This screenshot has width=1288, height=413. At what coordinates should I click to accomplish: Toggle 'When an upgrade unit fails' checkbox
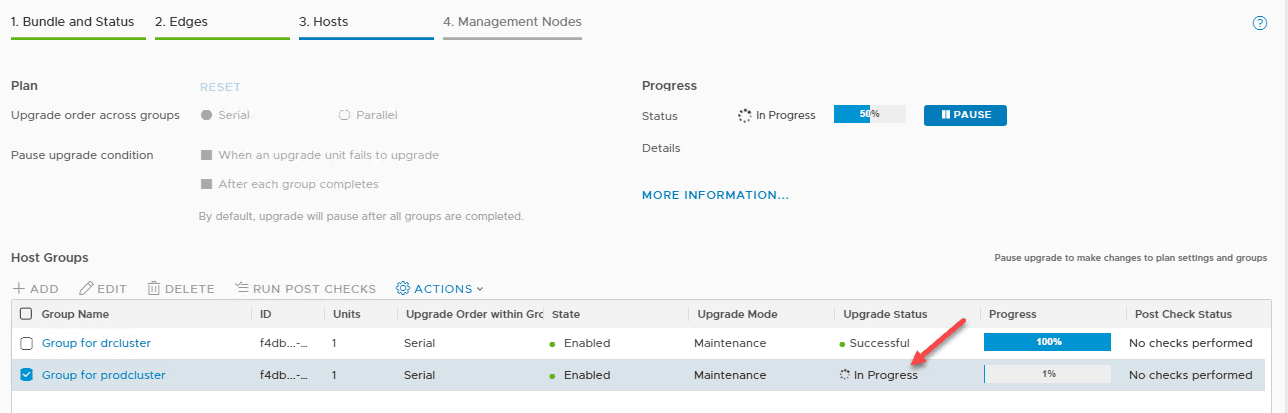pos(207,155)
